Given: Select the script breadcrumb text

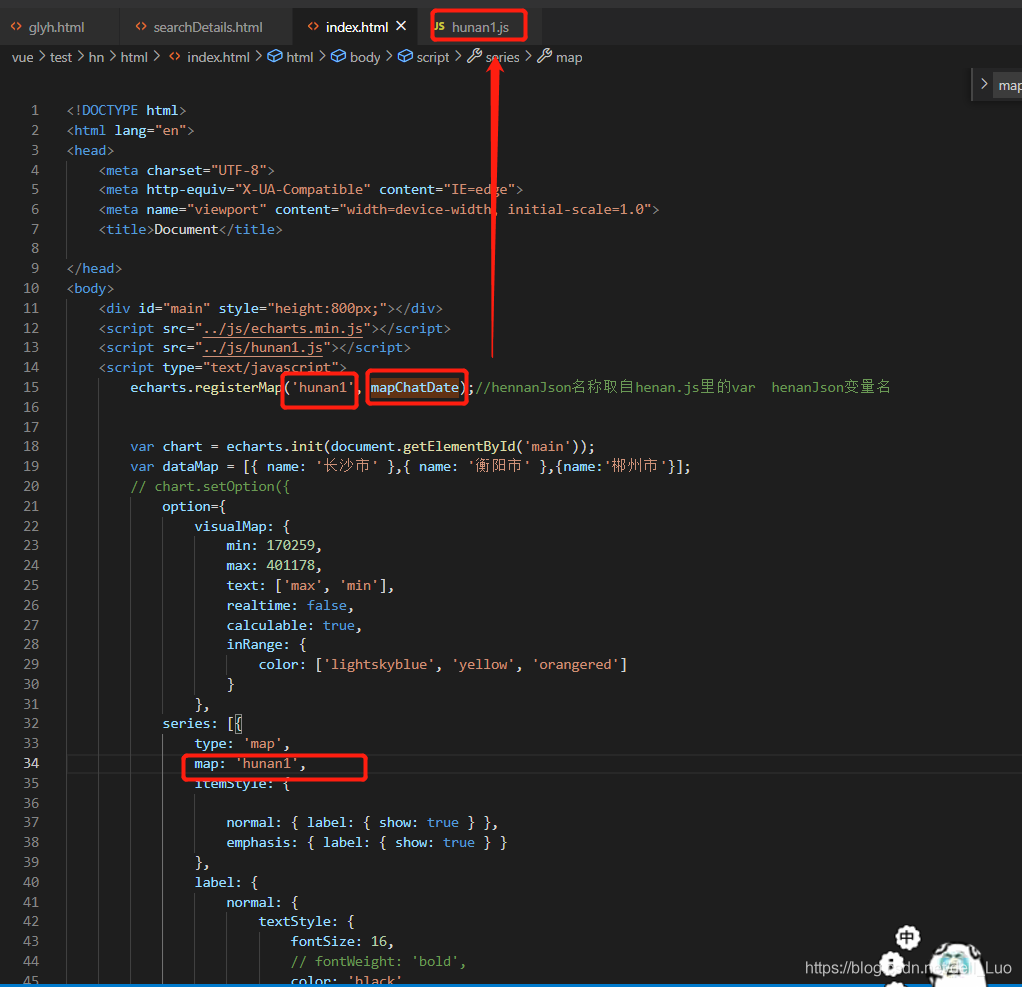Looking at the screenshot, I should click(x=433, y=57).
